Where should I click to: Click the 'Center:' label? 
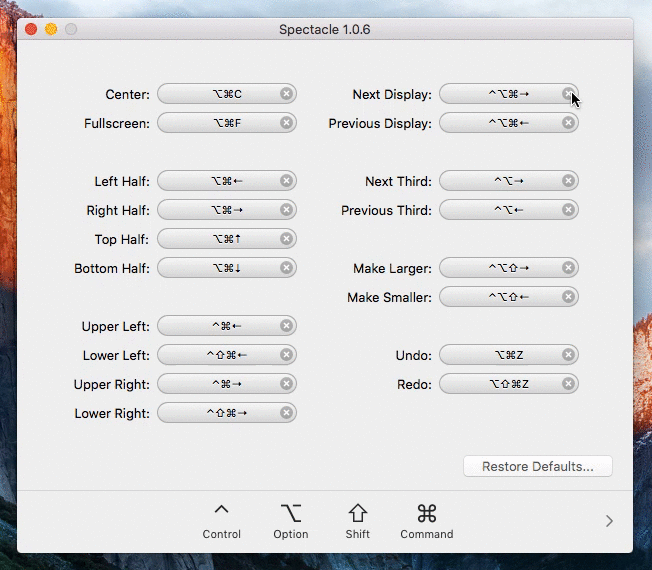pyautogui.click(x=127, y=94)
